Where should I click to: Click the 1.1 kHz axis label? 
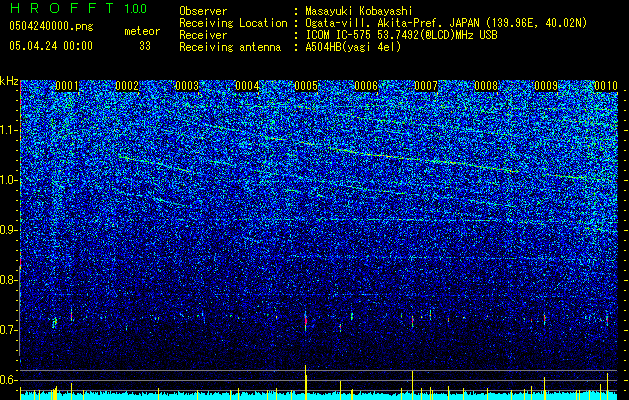click(x=9, y=130)
